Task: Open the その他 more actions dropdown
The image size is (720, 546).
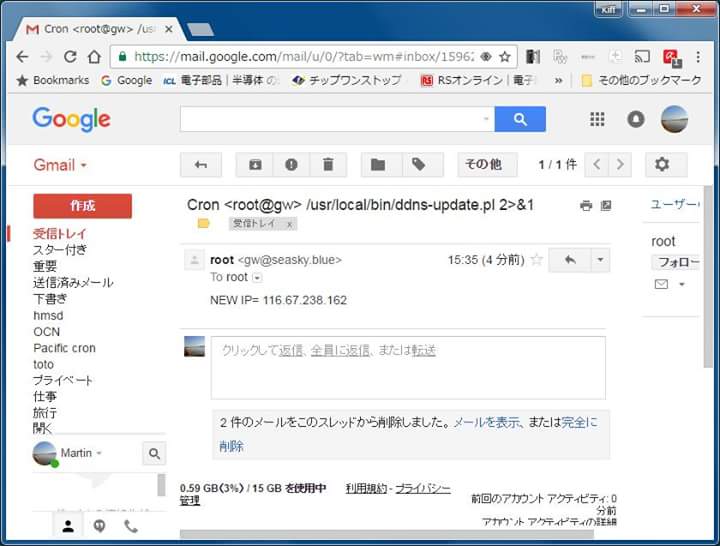Action: tap(487, 164)
